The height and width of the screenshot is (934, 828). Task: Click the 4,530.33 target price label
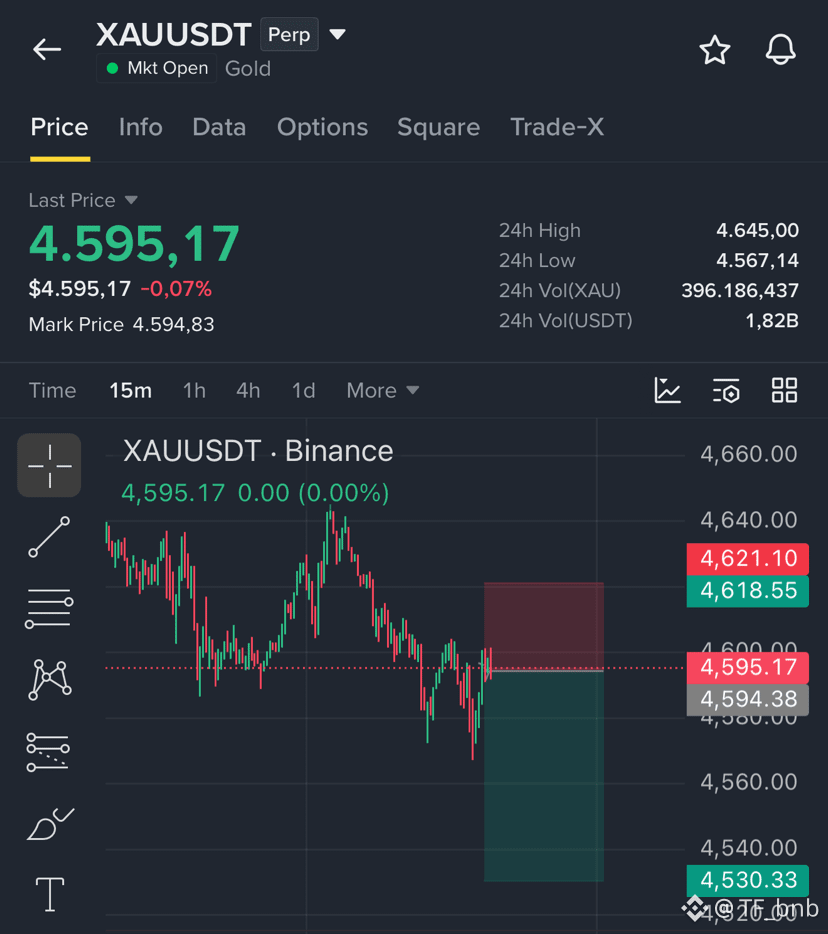[x=748, y=880]
